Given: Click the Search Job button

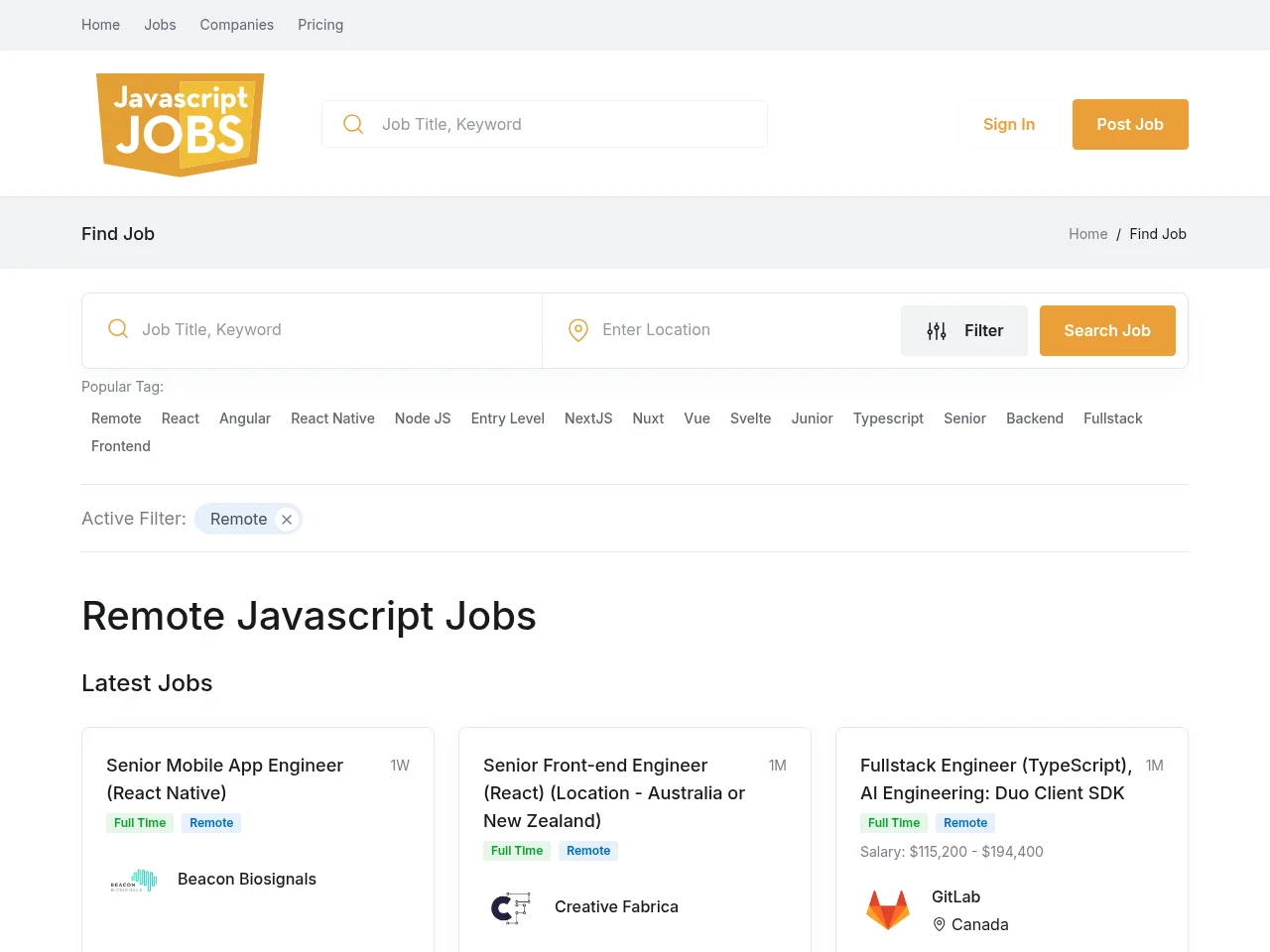Looking at the screenshot, I should 1107,330.
